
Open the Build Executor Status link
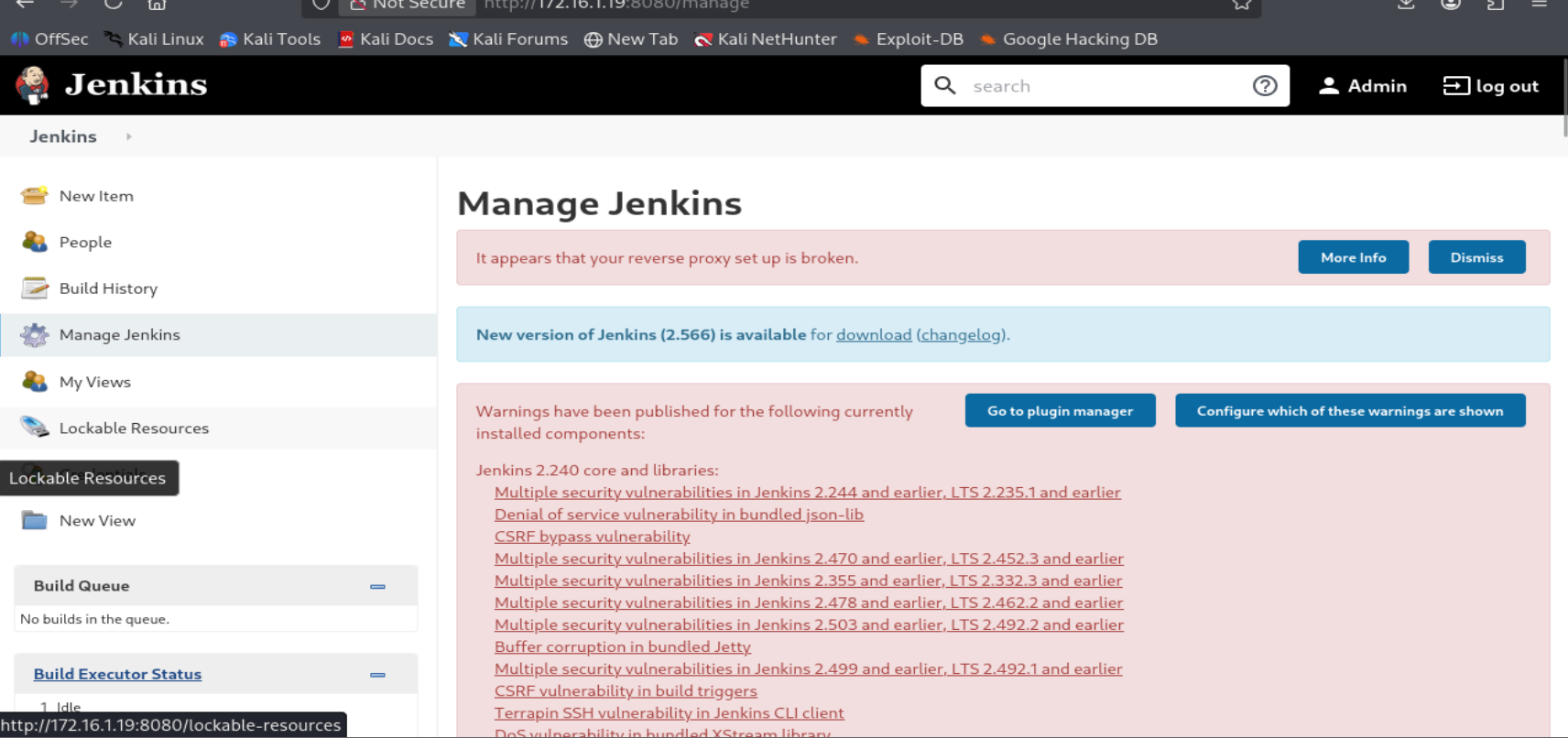117,674
